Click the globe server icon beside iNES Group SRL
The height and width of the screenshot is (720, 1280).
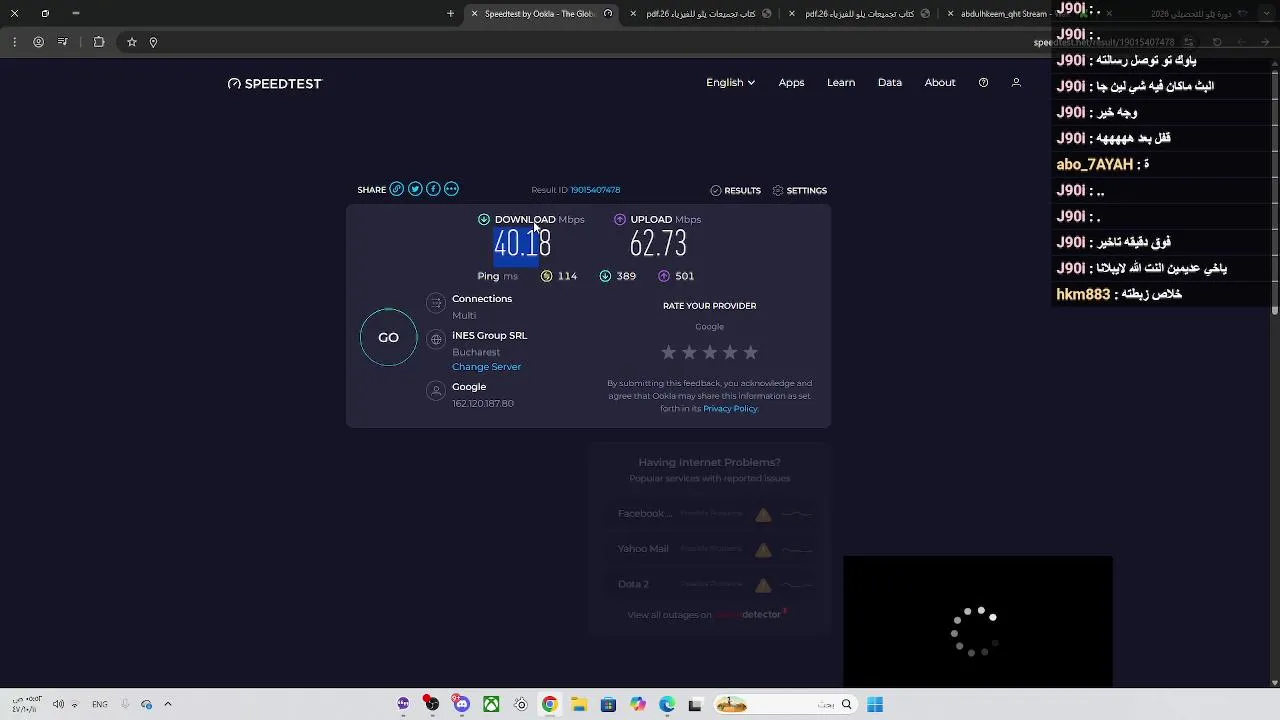click(435, 340)
